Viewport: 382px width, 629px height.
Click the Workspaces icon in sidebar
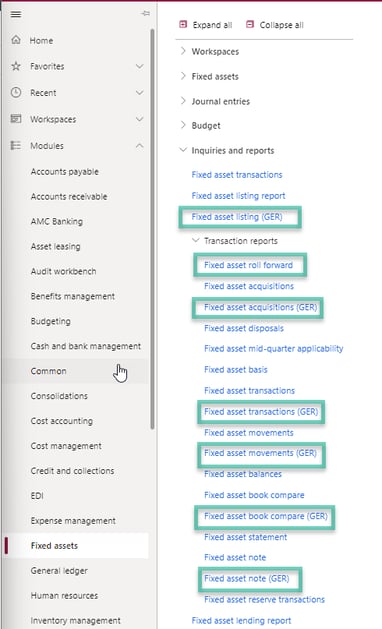[16, 119]
